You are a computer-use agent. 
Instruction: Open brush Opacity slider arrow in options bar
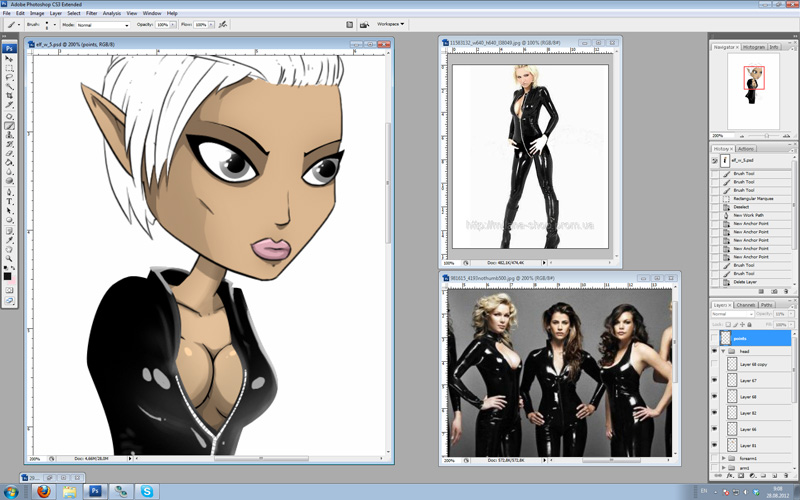click(x=173, y=24)
